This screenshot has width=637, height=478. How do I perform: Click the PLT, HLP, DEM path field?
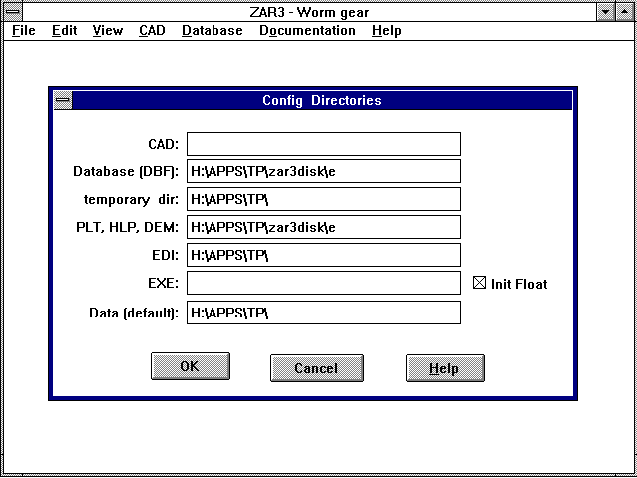[323, 228]
